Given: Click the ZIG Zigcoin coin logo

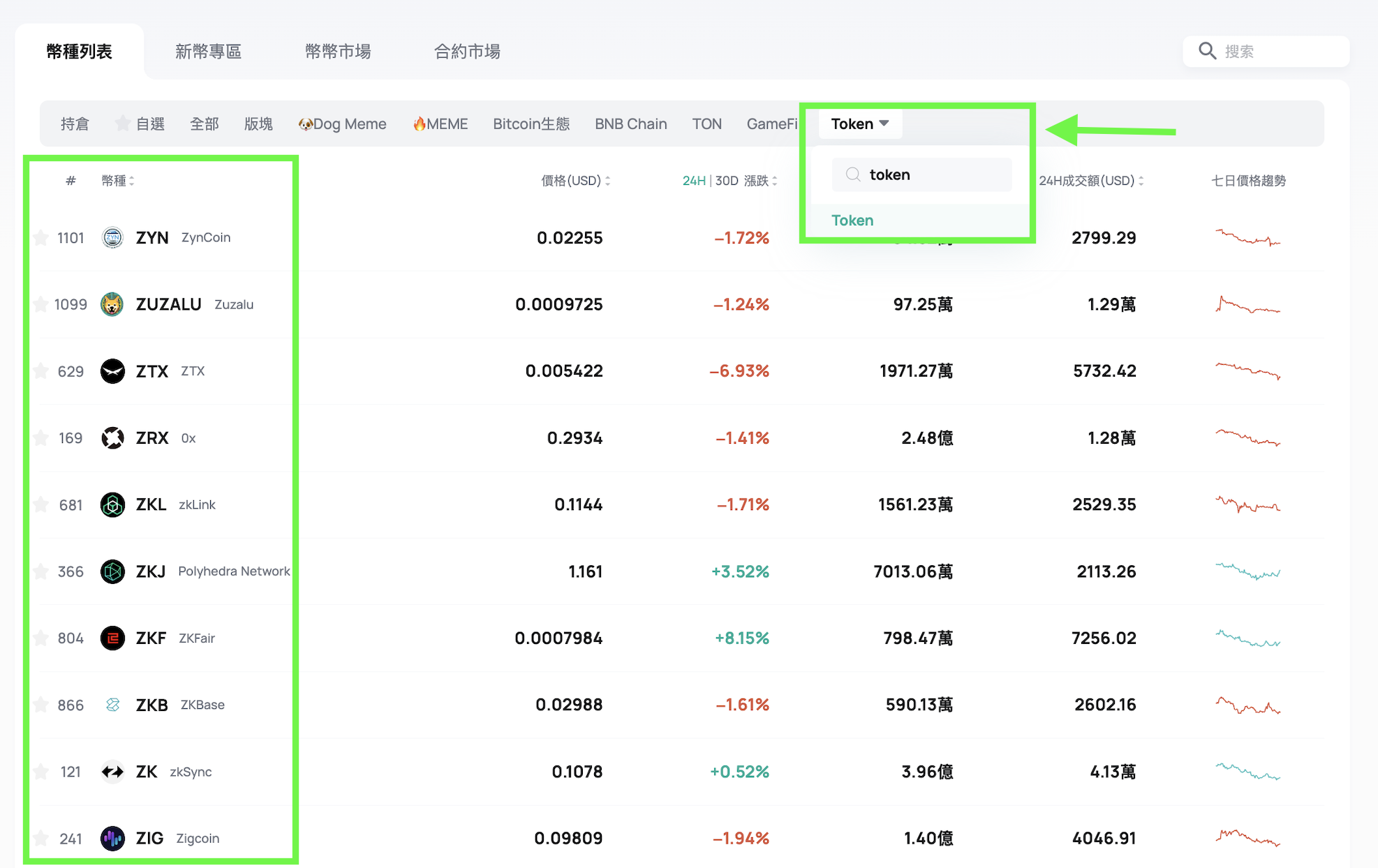Looking at the screenshot, I should tap(112, 838).
